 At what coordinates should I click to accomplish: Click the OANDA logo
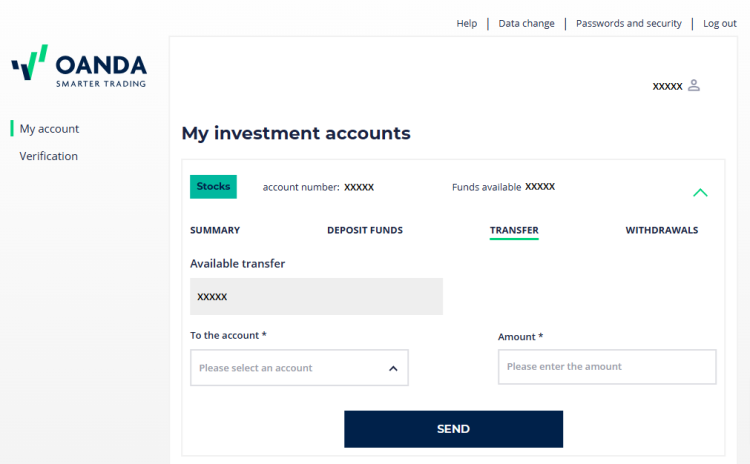79,66
